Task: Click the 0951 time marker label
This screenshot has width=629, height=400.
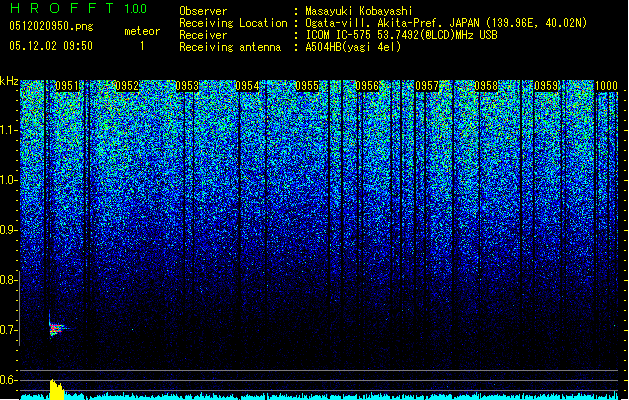Action: 67,86
